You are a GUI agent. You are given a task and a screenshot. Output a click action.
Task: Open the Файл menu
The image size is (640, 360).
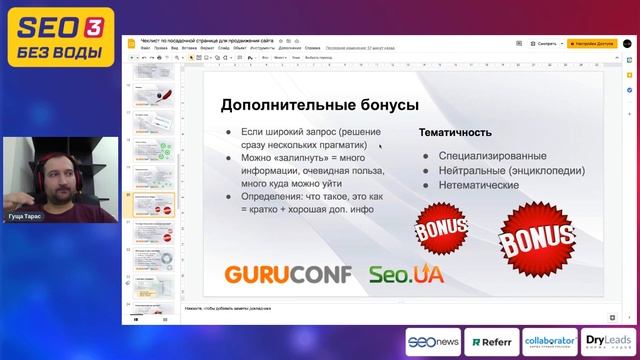pos(145,48)
